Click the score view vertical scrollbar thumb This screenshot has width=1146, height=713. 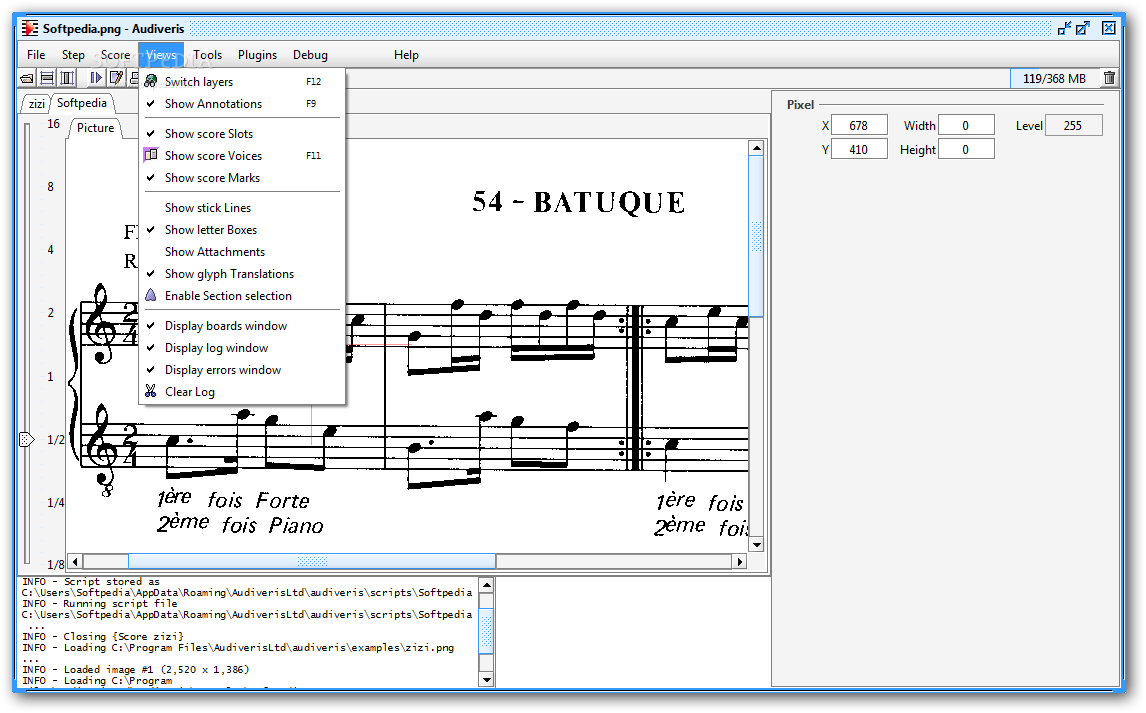coord(756,236)
